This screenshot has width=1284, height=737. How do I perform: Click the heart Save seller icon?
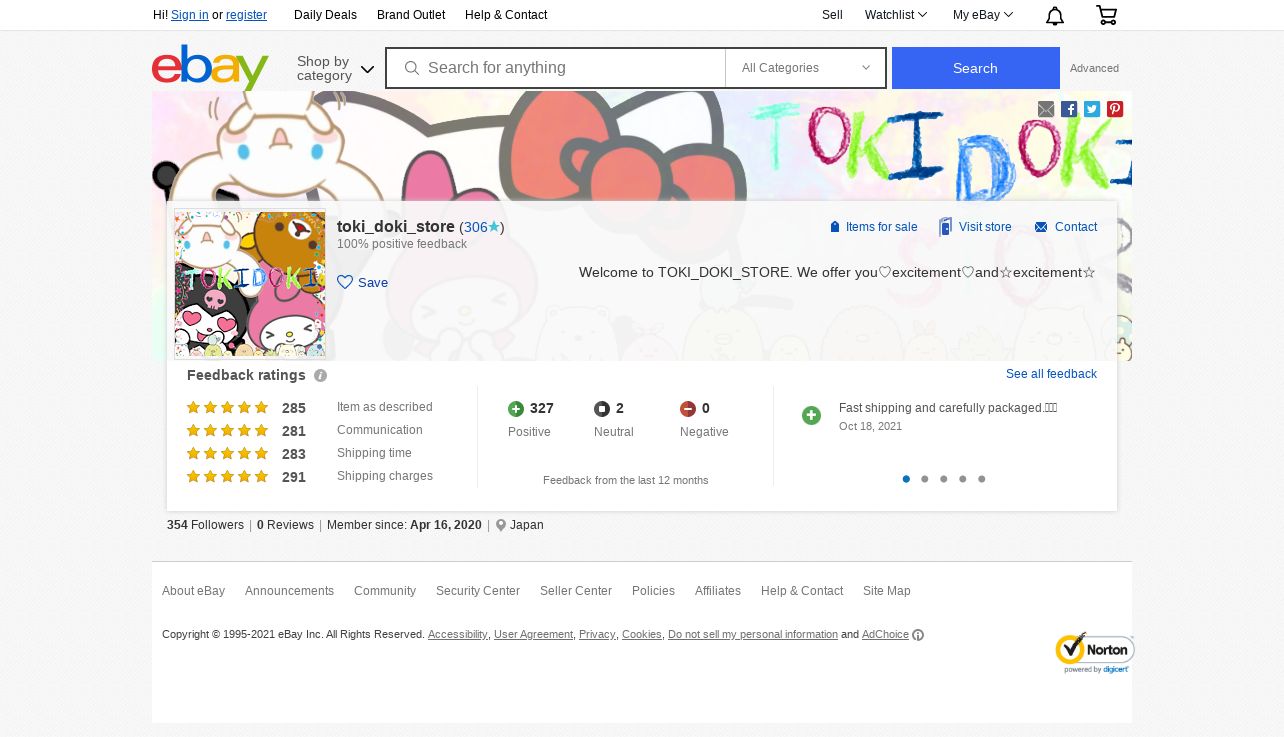(345, 282)
